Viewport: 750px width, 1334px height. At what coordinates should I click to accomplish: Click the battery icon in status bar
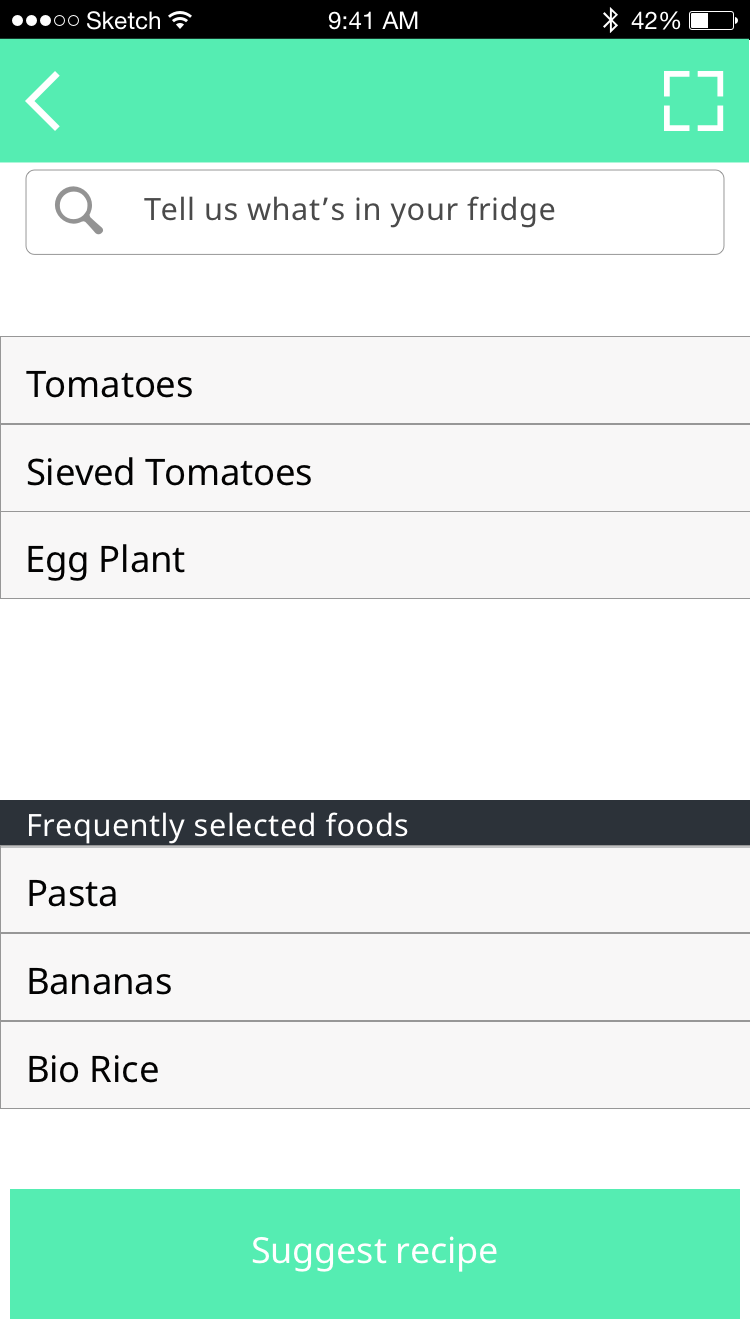713,20
